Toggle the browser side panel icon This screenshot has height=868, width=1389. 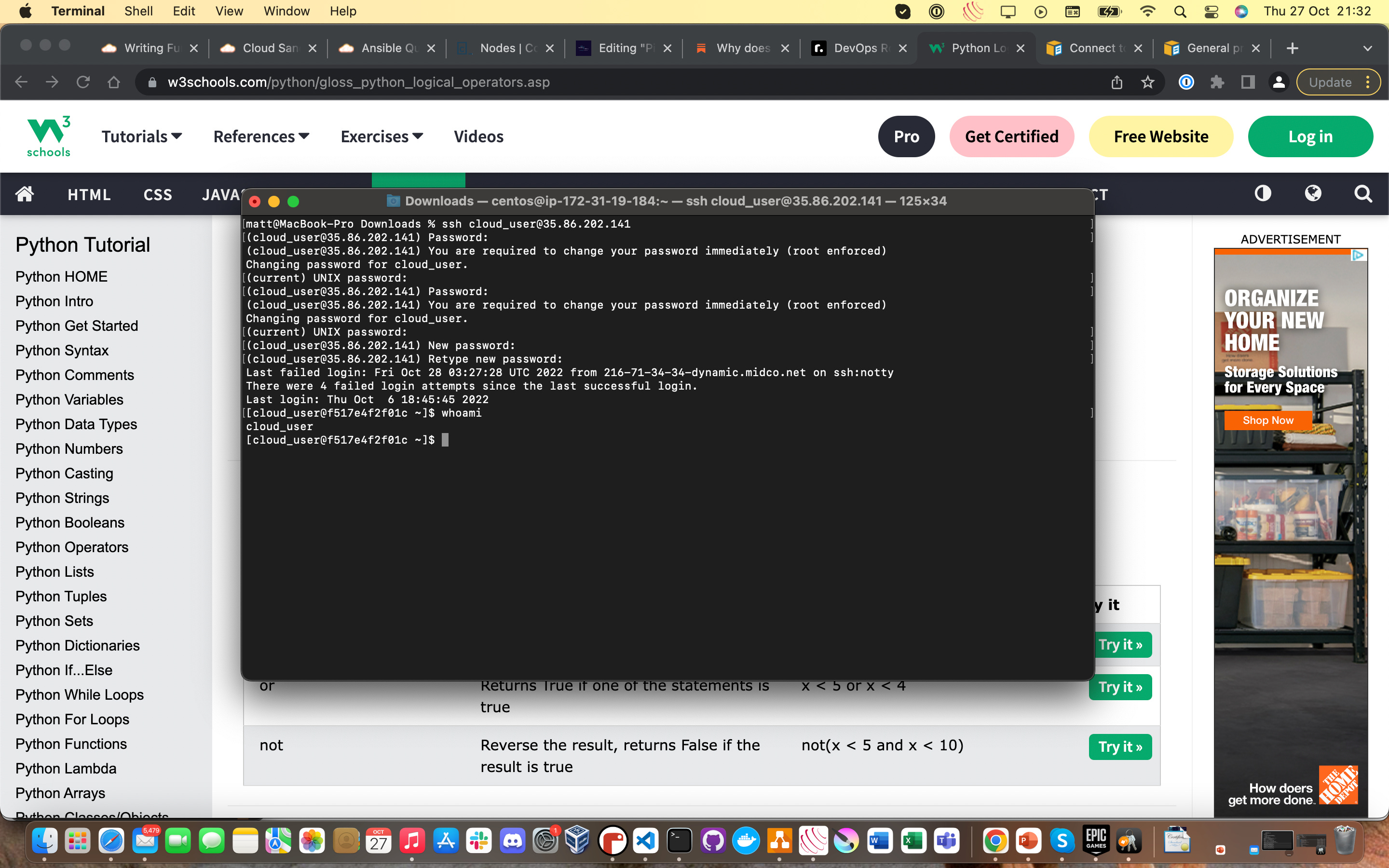(x=1248, y=82)
